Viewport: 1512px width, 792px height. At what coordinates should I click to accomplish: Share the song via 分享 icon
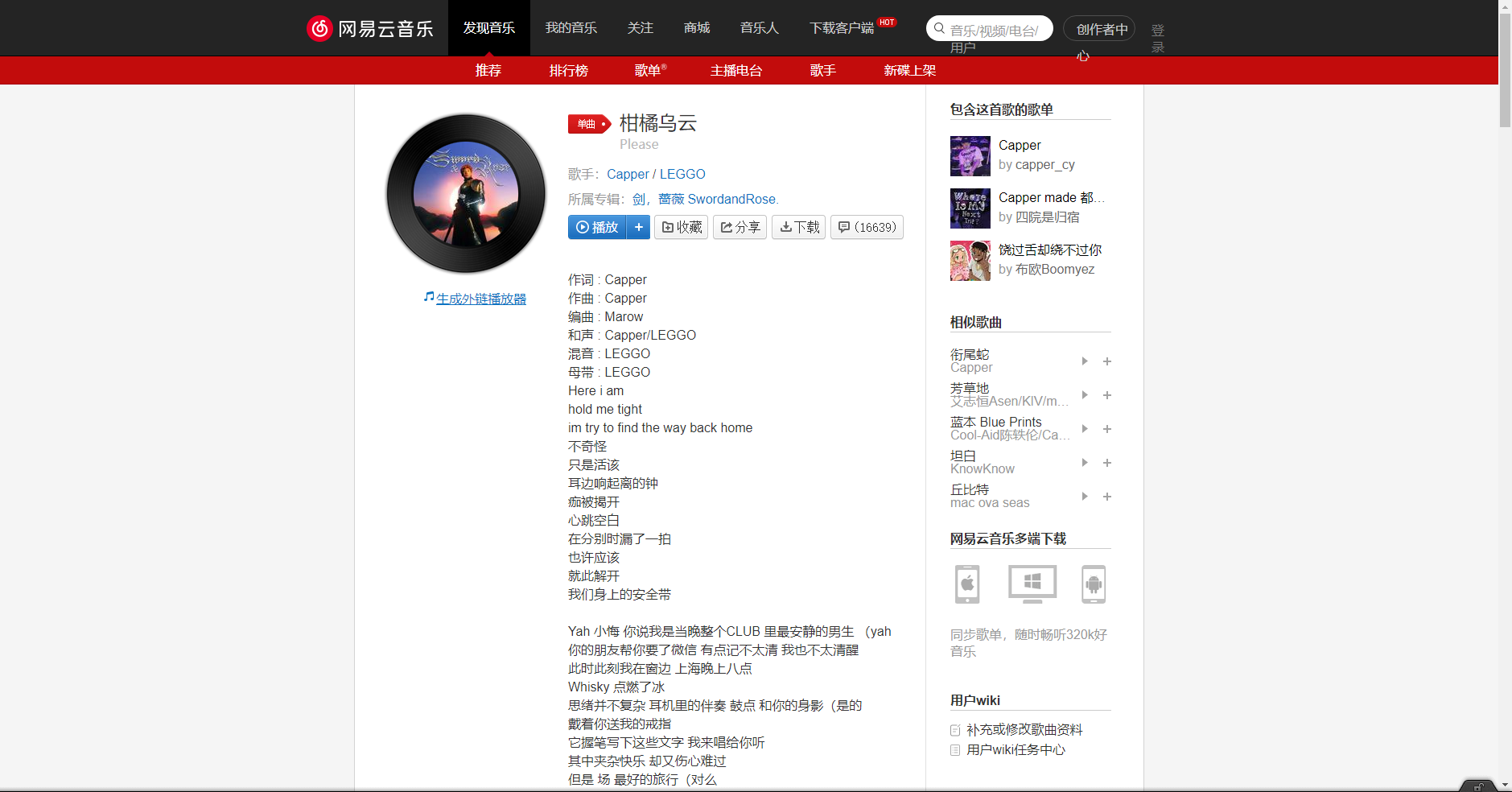(740, 227)
